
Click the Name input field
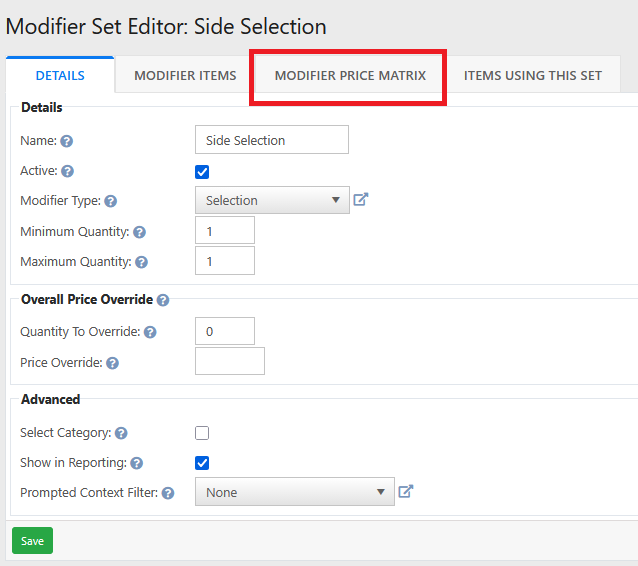(x=272, y=140)
